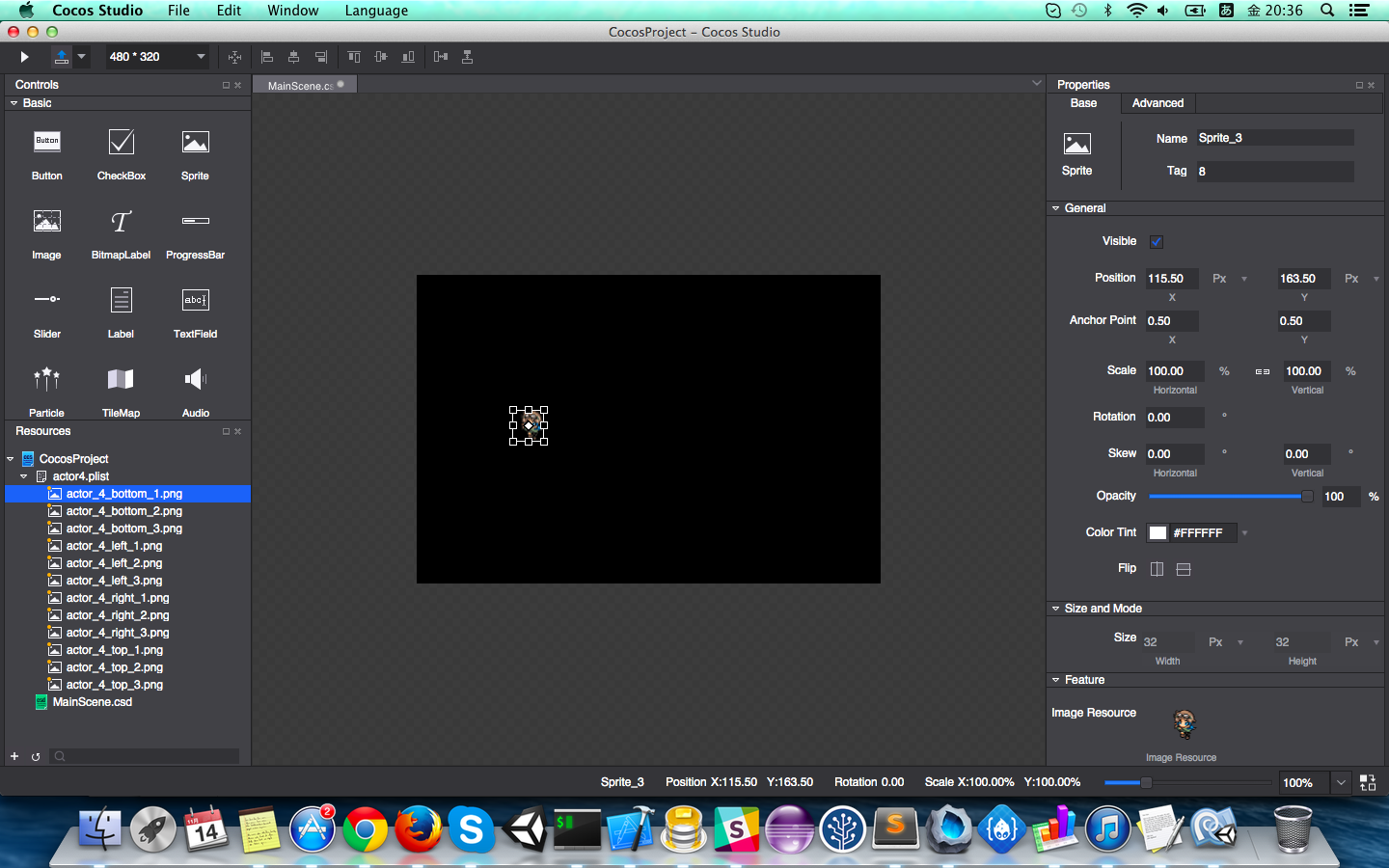Select the CheckBox control

(x=122, y=154)
